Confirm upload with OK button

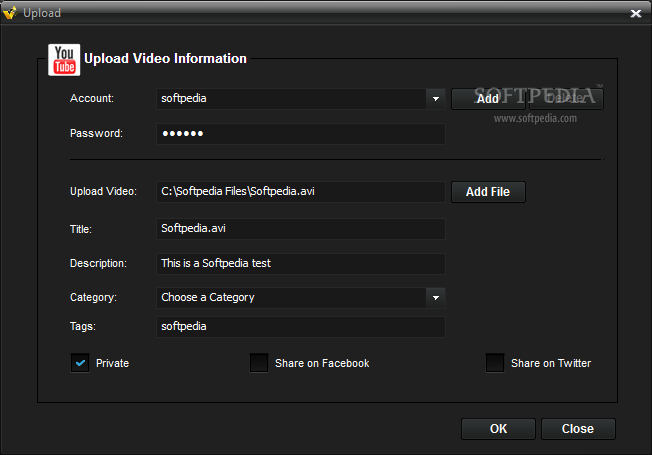(x=498, y=429)
